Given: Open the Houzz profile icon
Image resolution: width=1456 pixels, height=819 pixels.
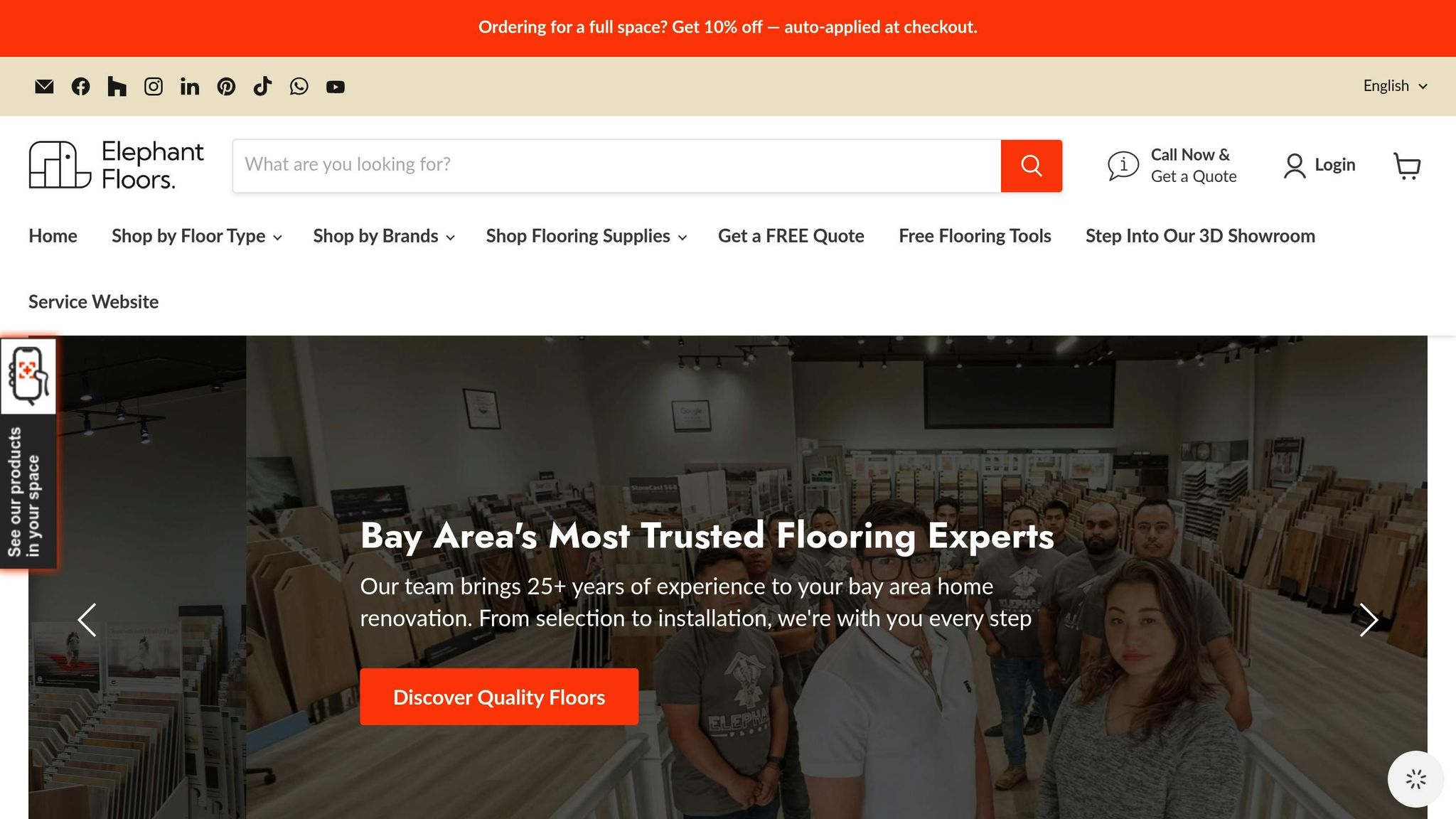Looking at the screenshot, I should [117, 87].
